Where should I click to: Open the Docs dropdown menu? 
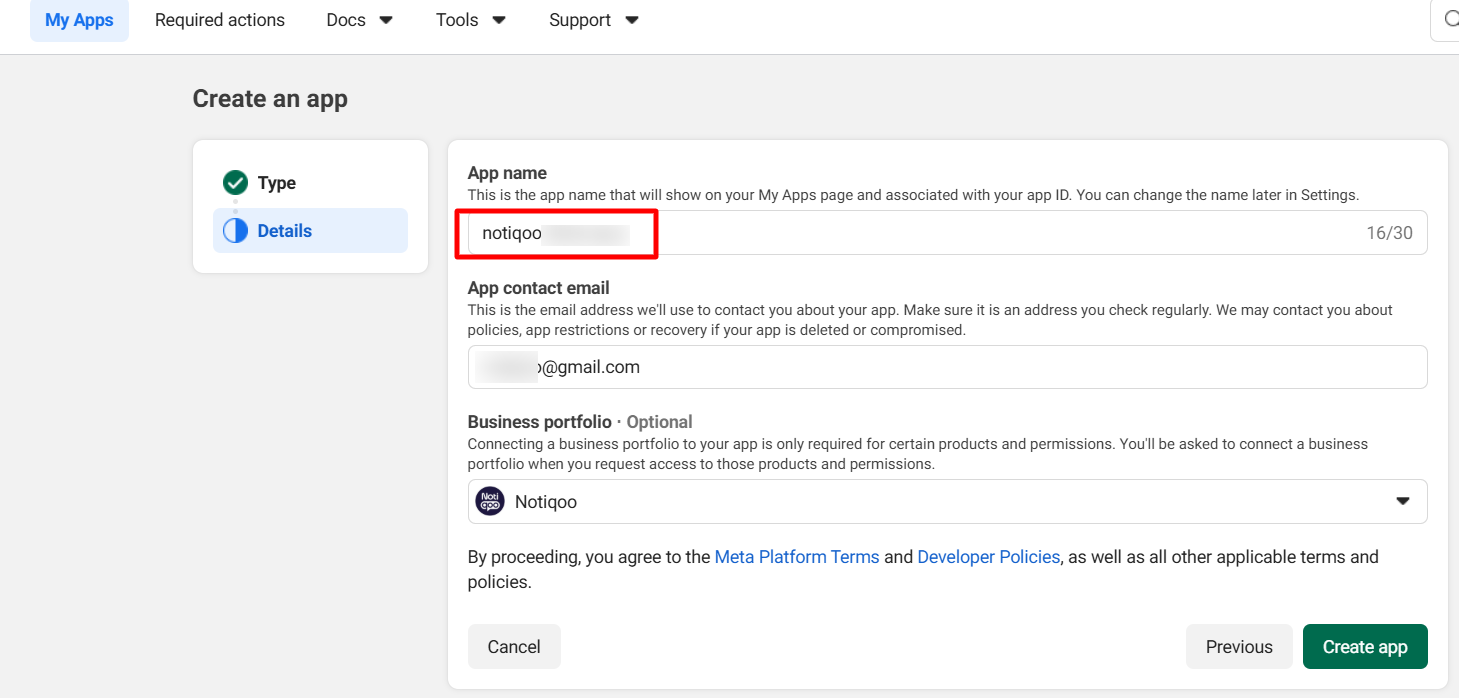coord(359,19)
